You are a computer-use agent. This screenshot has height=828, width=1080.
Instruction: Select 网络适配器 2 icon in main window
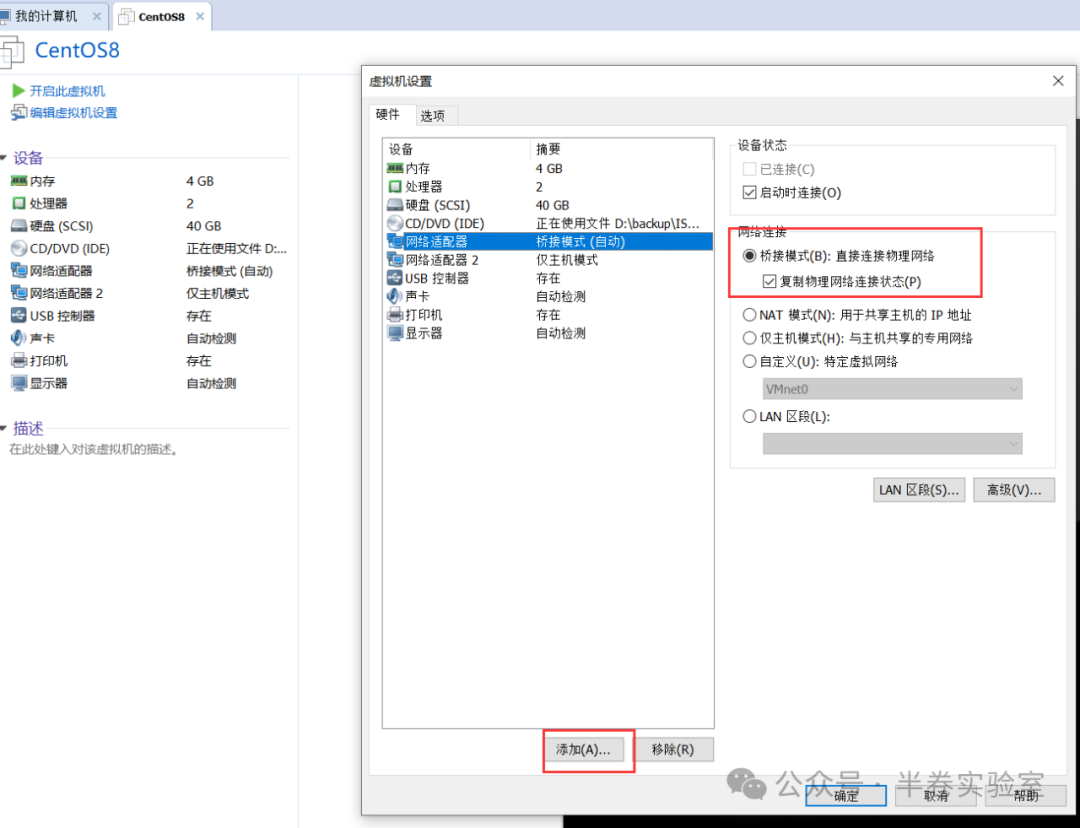click(19, 293)
